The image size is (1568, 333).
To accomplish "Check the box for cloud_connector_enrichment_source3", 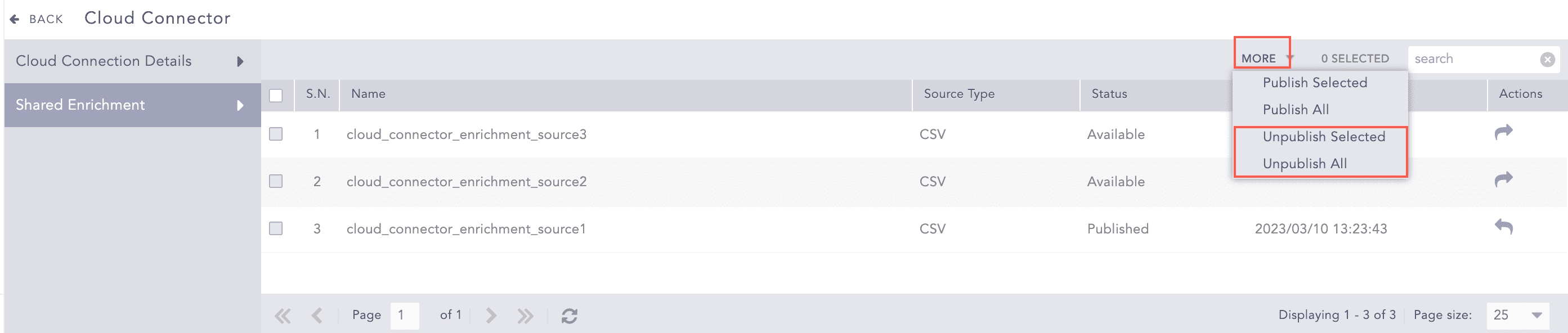I will (276, 134).
